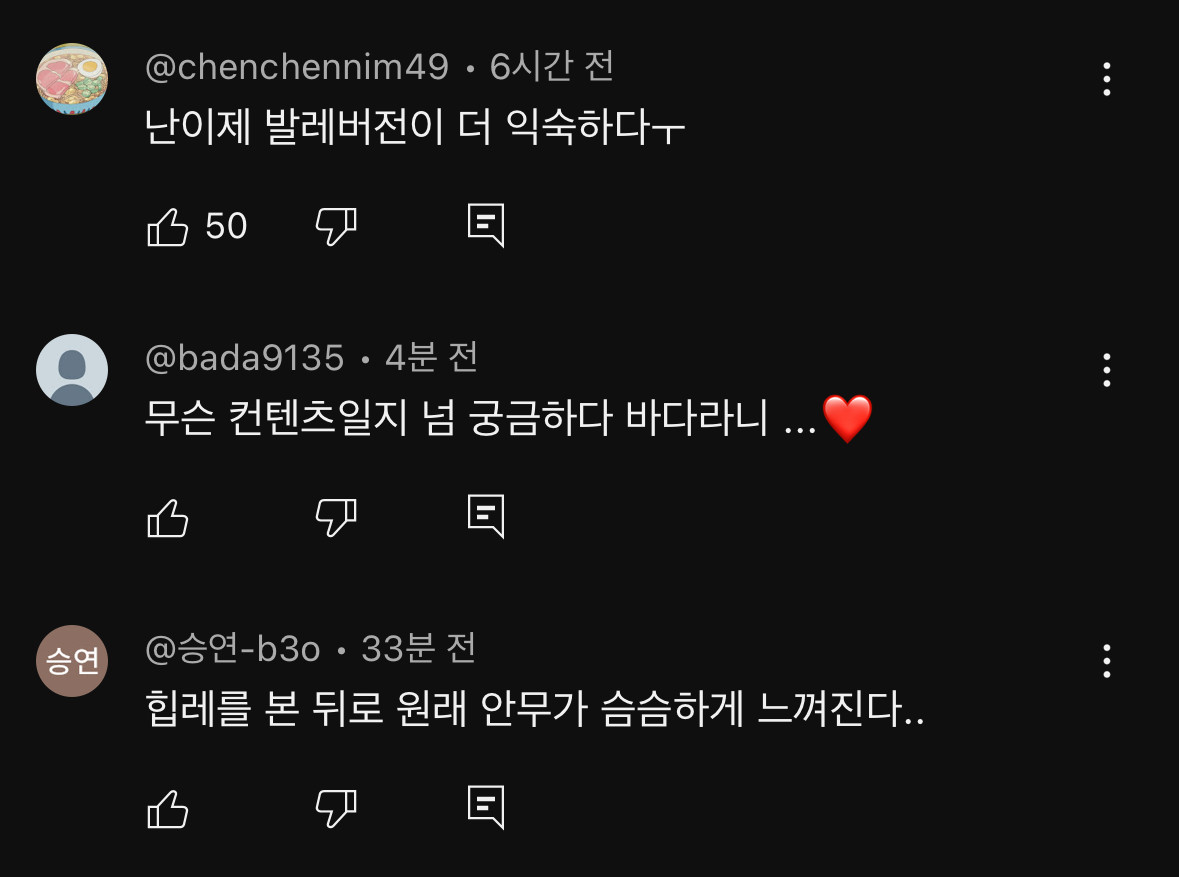Screen dimensions: 1179x877
Task: Like the comment by @chenchennim49
Action: 168,227
